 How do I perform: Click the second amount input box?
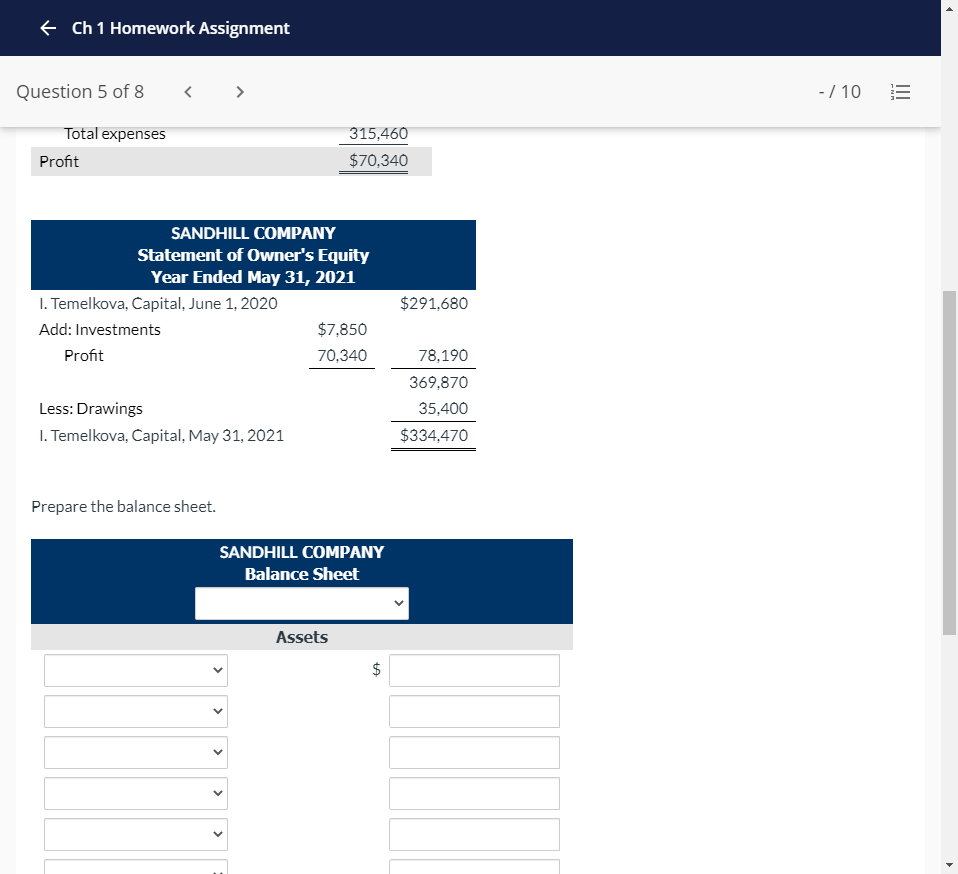click(x=474, y=711)
